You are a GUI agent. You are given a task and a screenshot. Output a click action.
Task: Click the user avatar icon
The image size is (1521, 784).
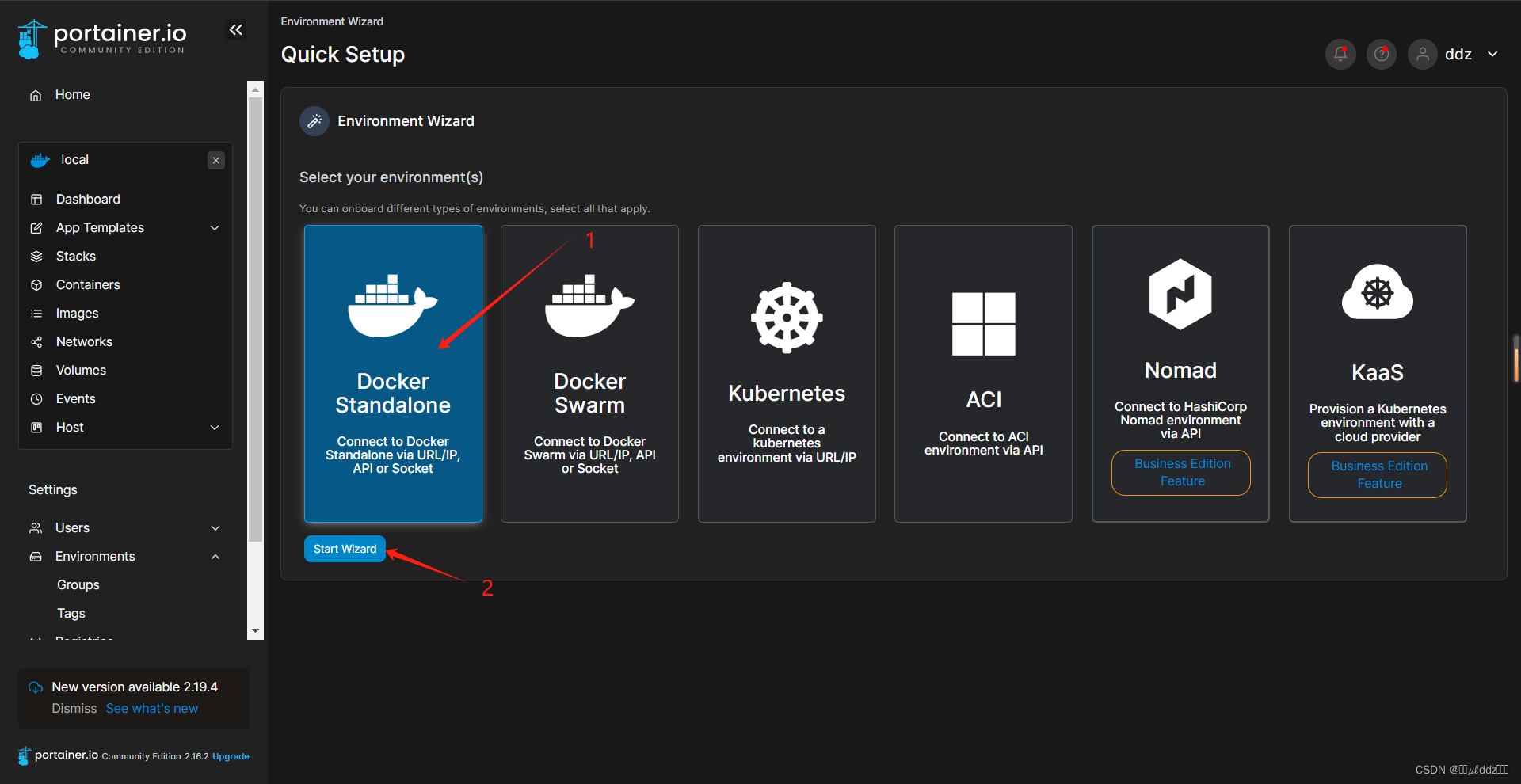click(1423, 54)
